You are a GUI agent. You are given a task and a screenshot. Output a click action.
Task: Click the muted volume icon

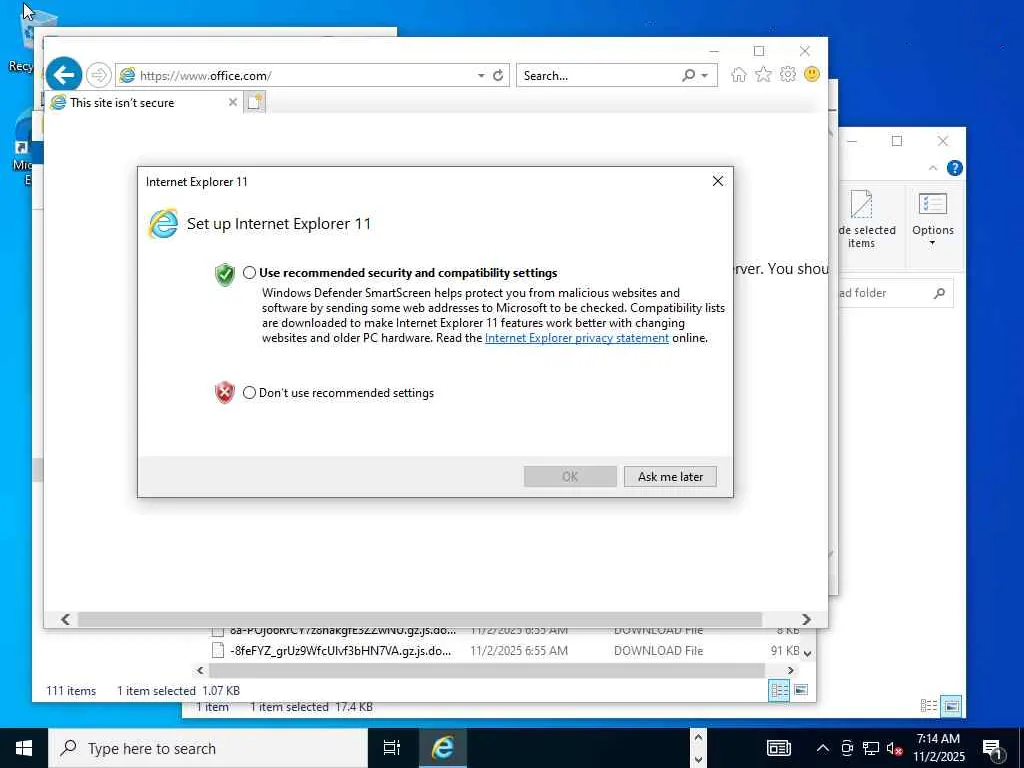click(x=894, y=748)
